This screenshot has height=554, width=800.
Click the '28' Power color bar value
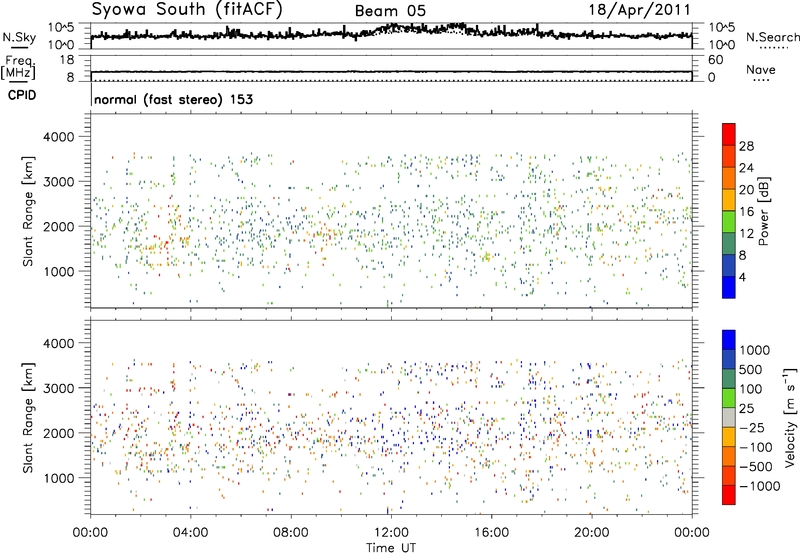pyautogui.click(x=746, y=146)
